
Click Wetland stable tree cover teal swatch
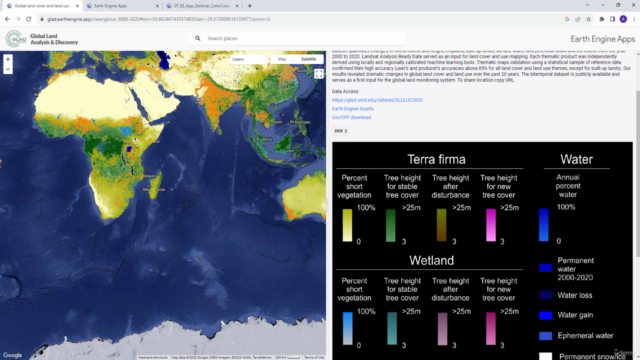click(x=392, y=329)
